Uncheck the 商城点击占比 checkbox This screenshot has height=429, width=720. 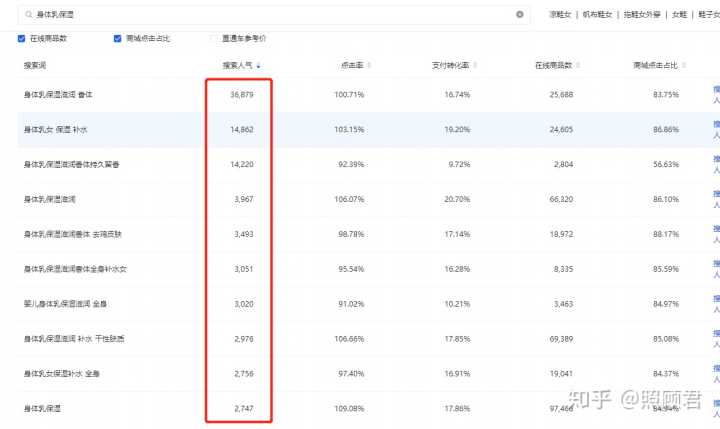pyautogui.click(x=119, y=38)
